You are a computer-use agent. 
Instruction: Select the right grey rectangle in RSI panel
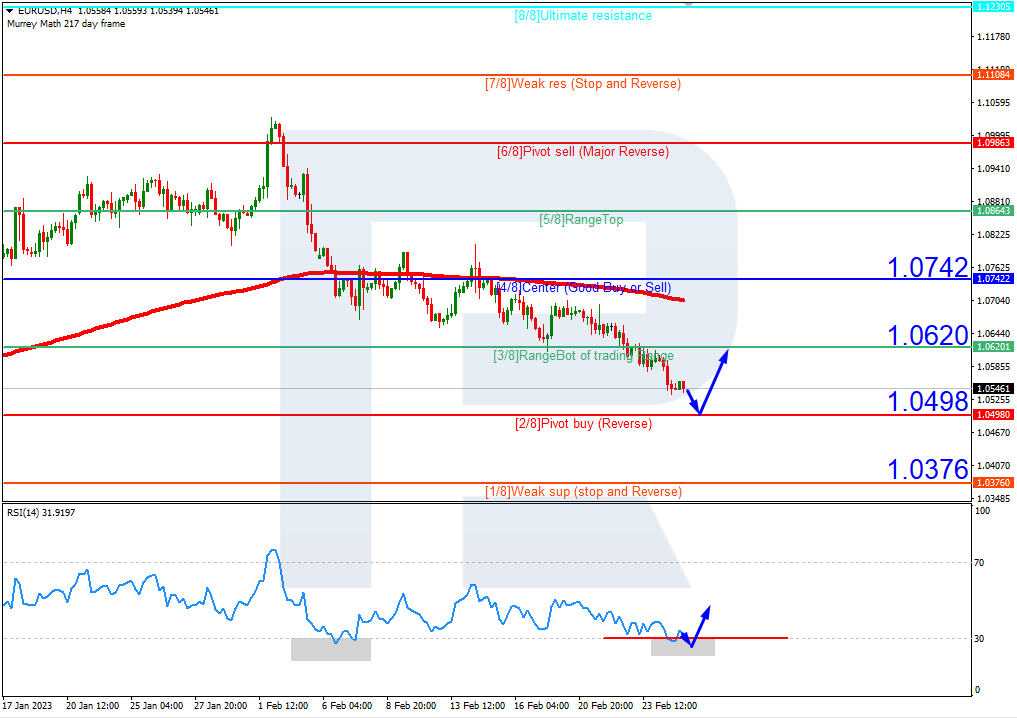[682, 648]
